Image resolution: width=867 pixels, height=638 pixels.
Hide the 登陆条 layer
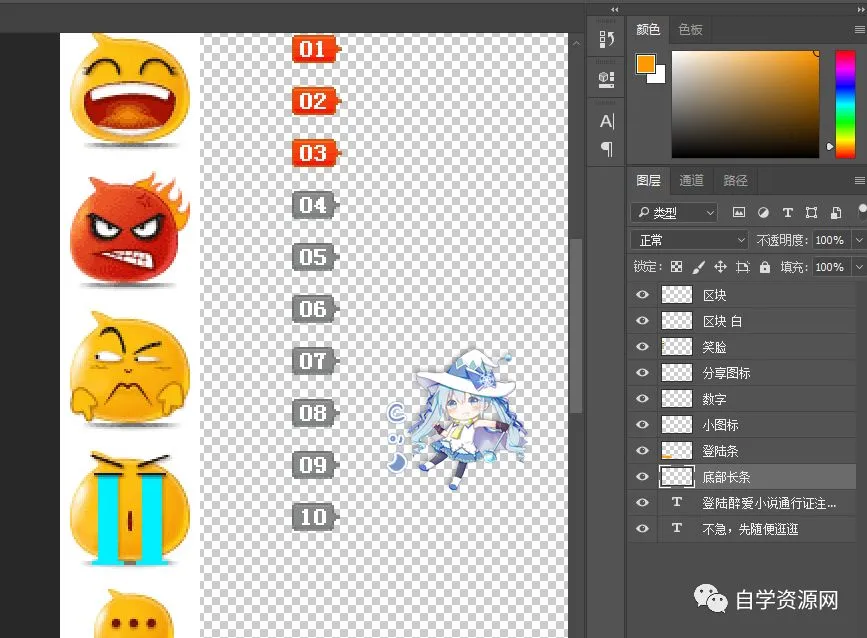pos(642,451)
